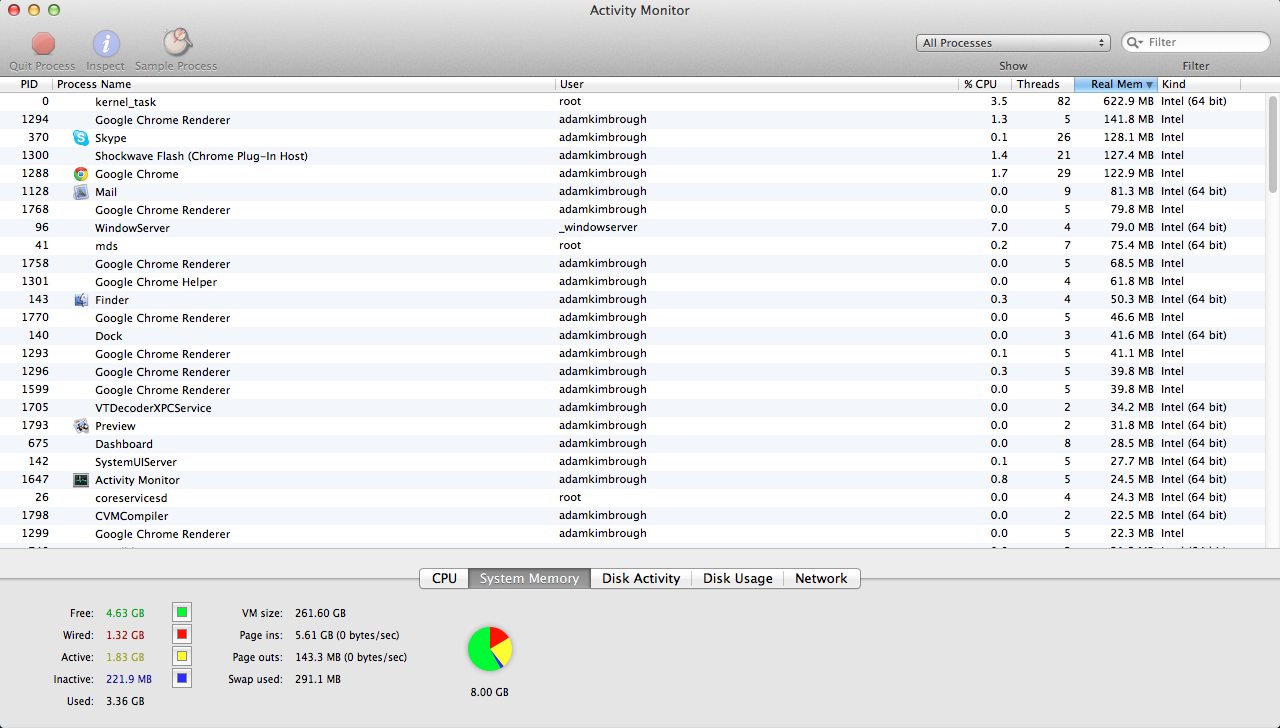Click Free memory value 4.63 GB

tap(125, 613)
